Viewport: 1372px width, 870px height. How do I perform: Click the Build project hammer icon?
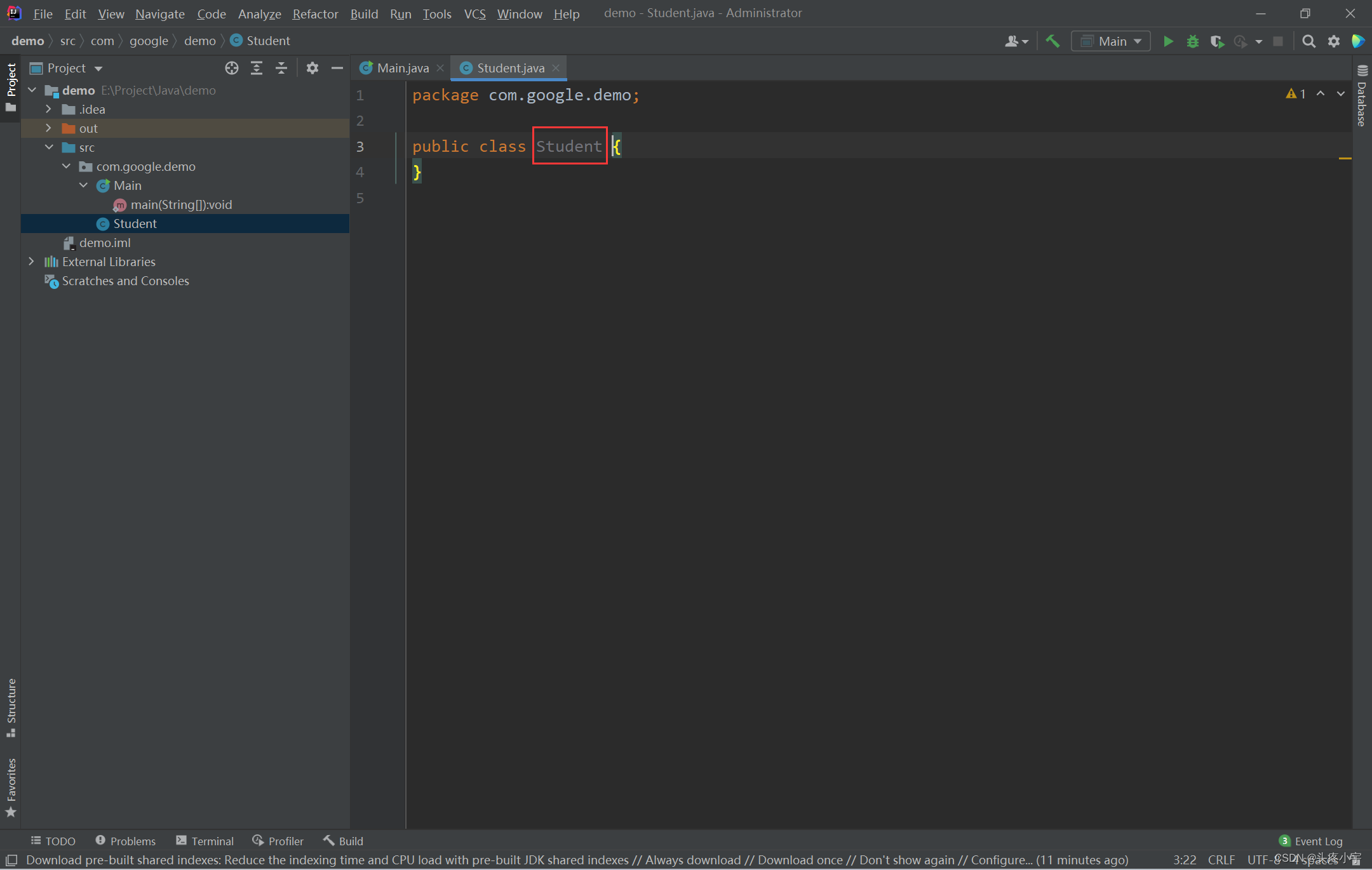pyautogui.click(x=1053, y=41)
